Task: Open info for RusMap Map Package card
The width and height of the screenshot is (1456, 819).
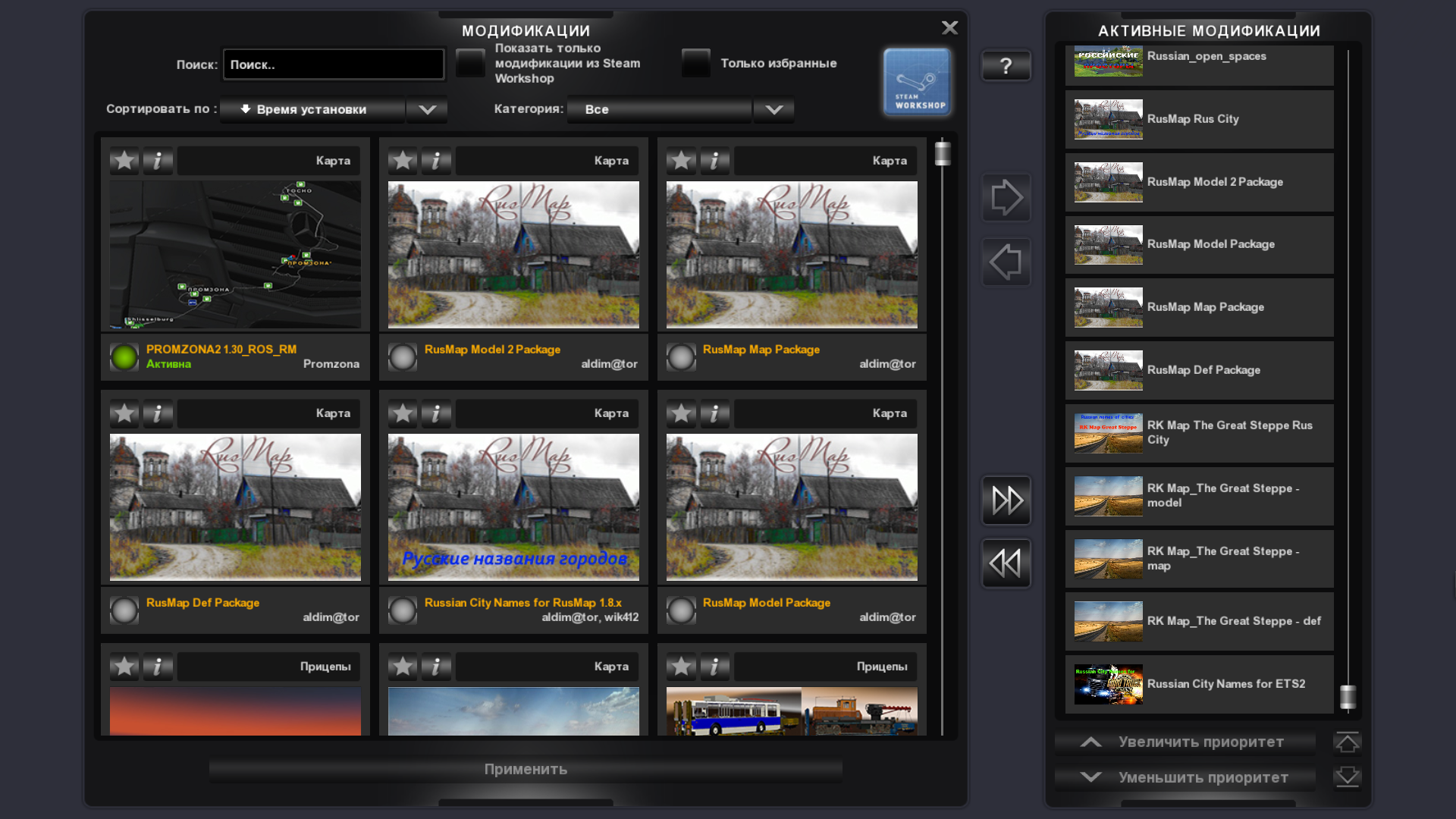Action: click(x=714, y=161)
